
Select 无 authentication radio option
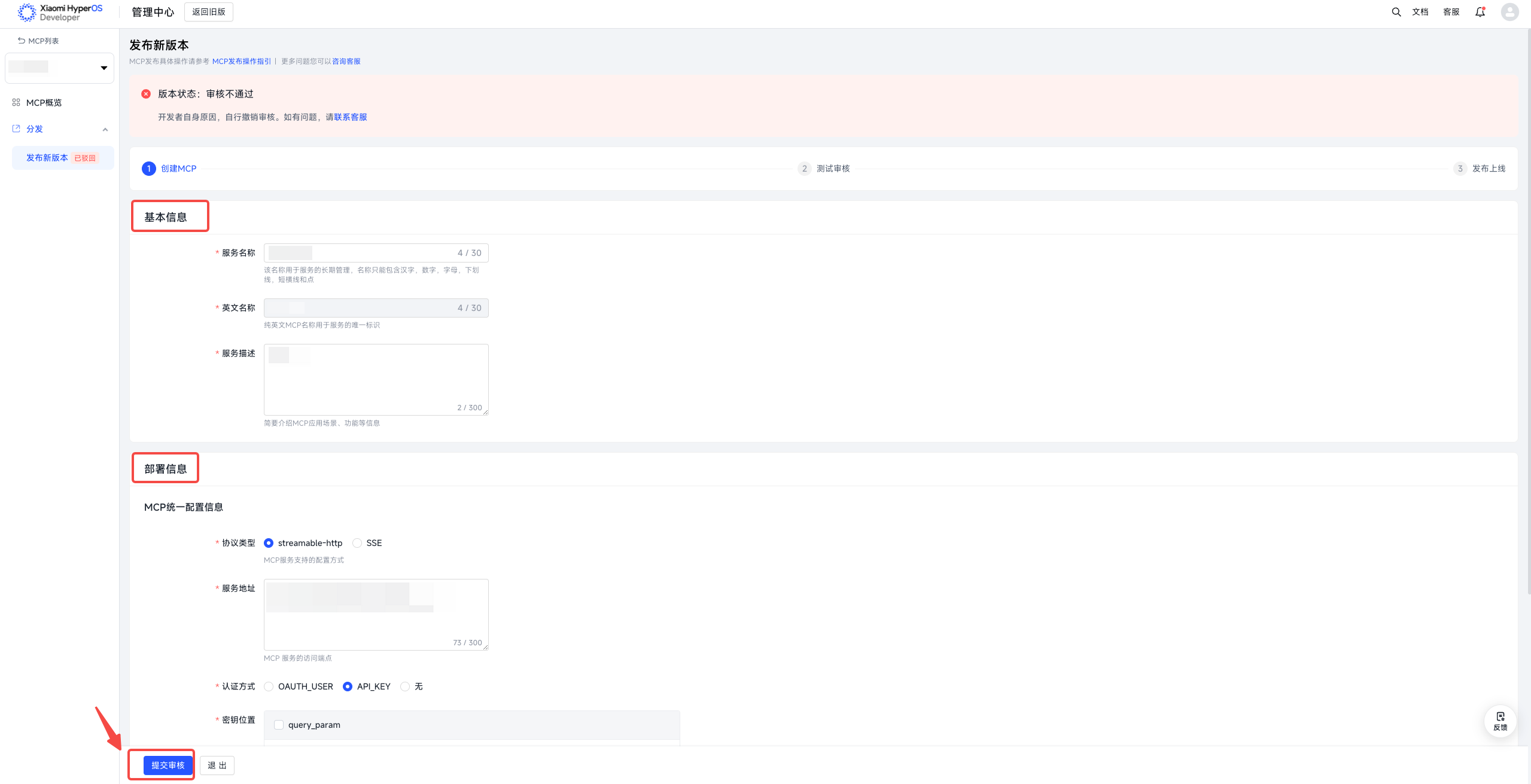[x=405, y=687]
